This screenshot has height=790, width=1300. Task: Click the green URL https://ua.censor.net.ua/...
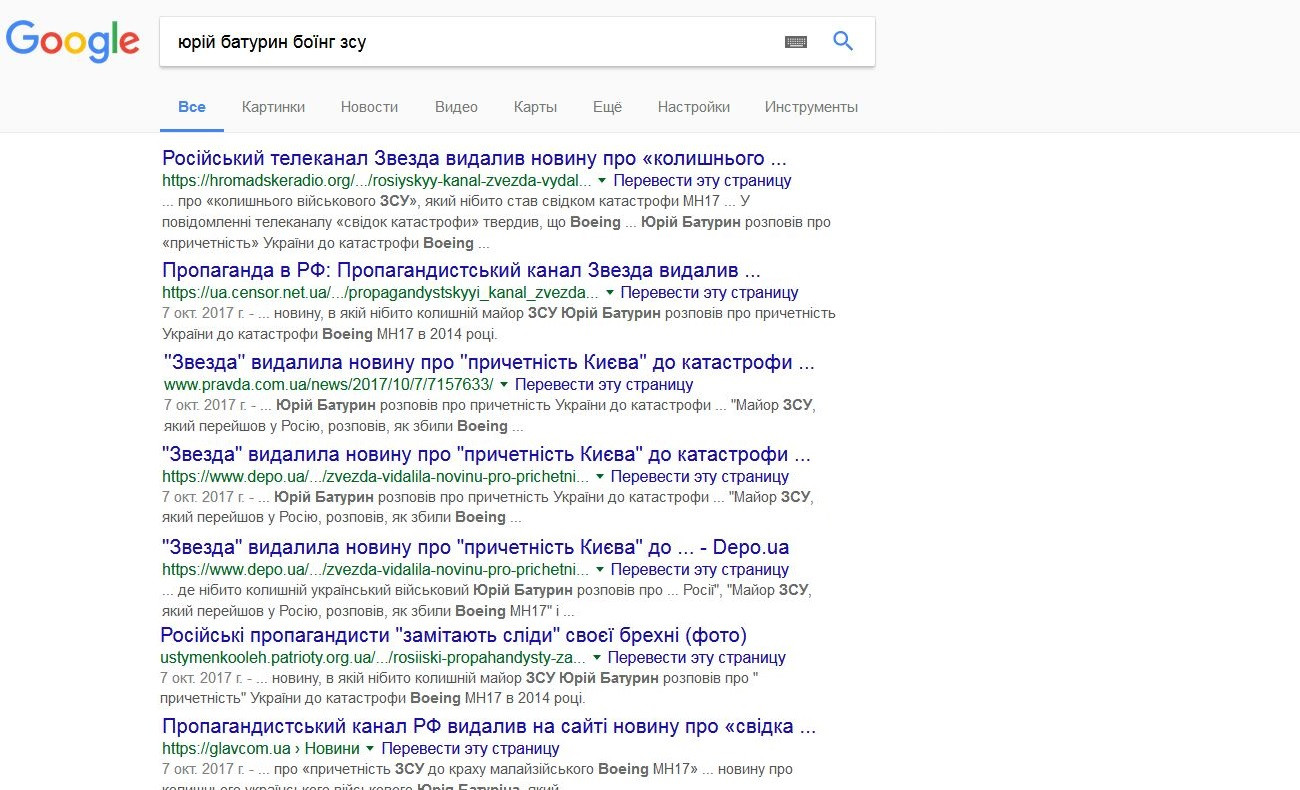pos(381,293)
